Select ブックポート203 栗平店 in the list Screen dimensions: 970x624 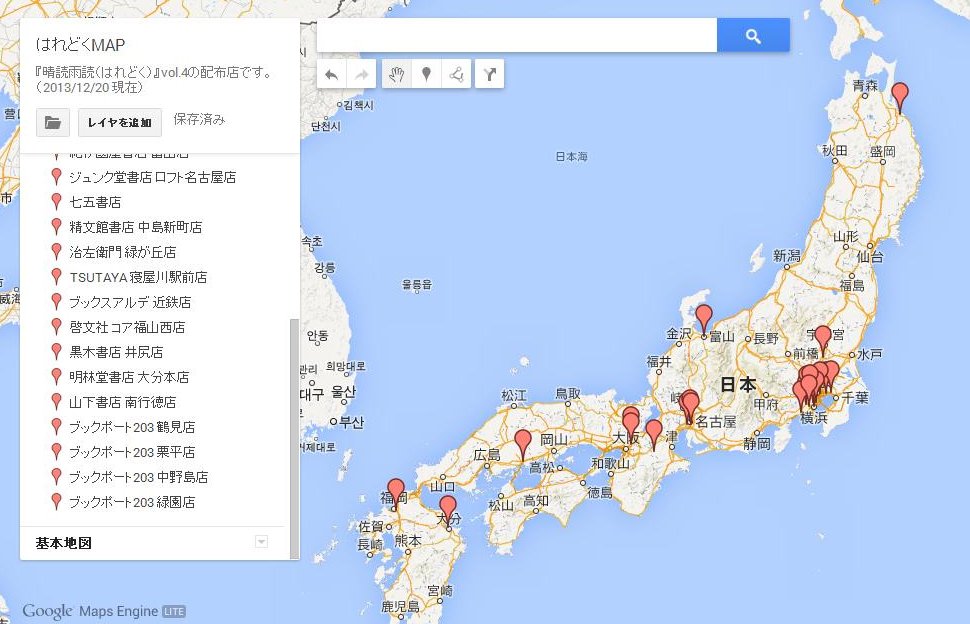tap(132, 452)
